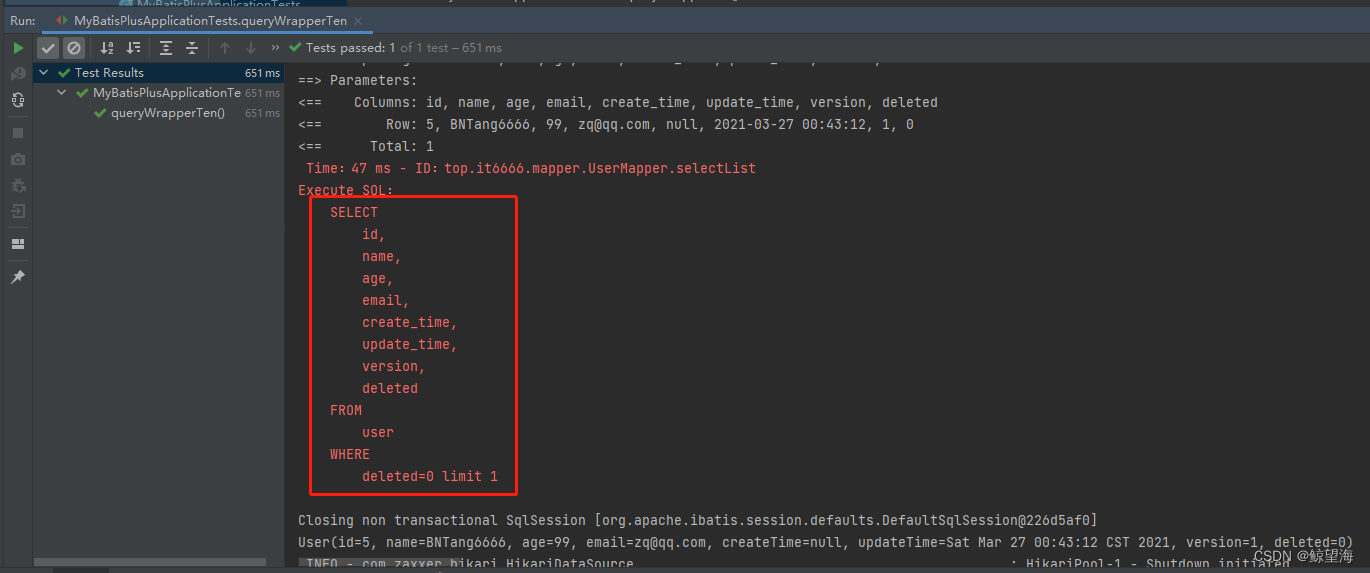Toggle Show Ignored tests filter
Screen dimensions: 1370x573
pos(74,47)
